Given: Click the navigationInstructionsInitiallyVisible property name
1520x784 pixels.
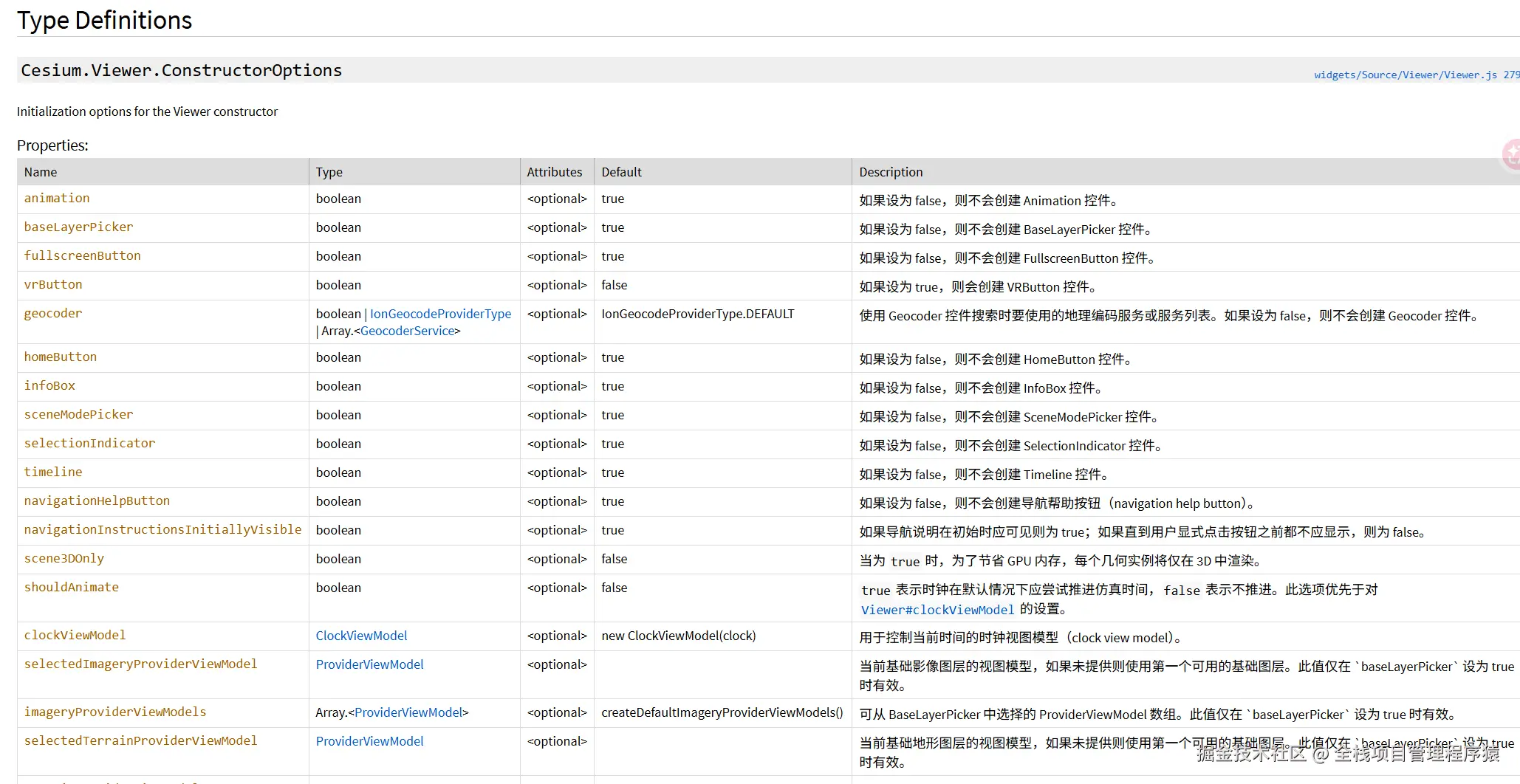Looking at the screenshot, I should tap(162, 529).
